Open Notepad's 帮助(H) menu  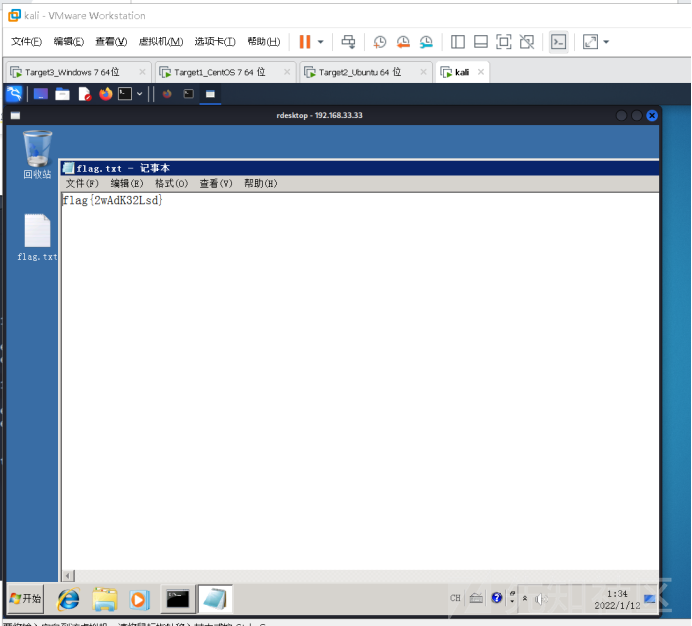click(x=261, y=183)
